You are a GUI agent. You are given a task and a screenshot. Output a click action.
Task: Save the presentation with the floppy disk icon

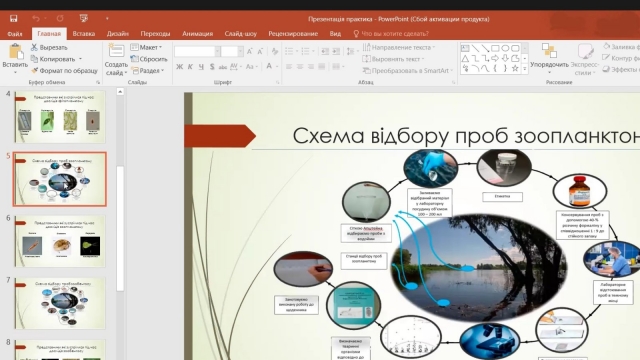click(13, 18)
